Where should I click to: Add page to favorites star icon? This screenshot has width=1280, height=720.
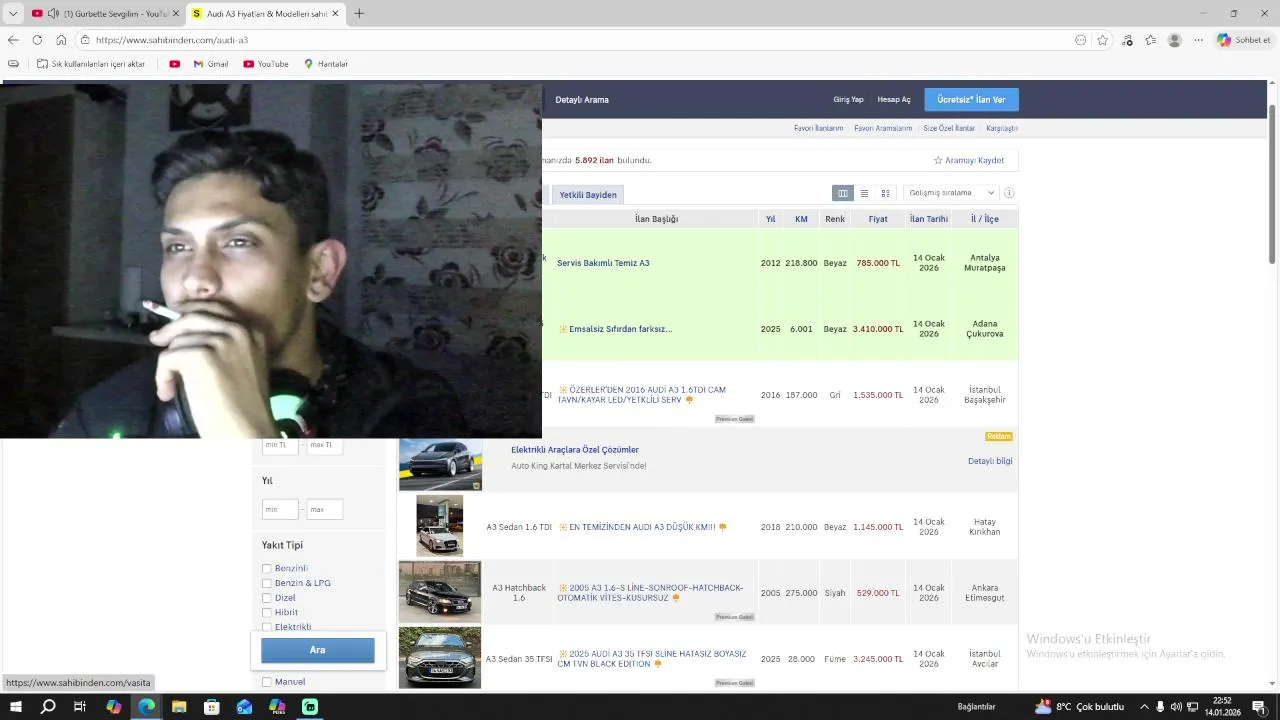(x=1103, y=40)
